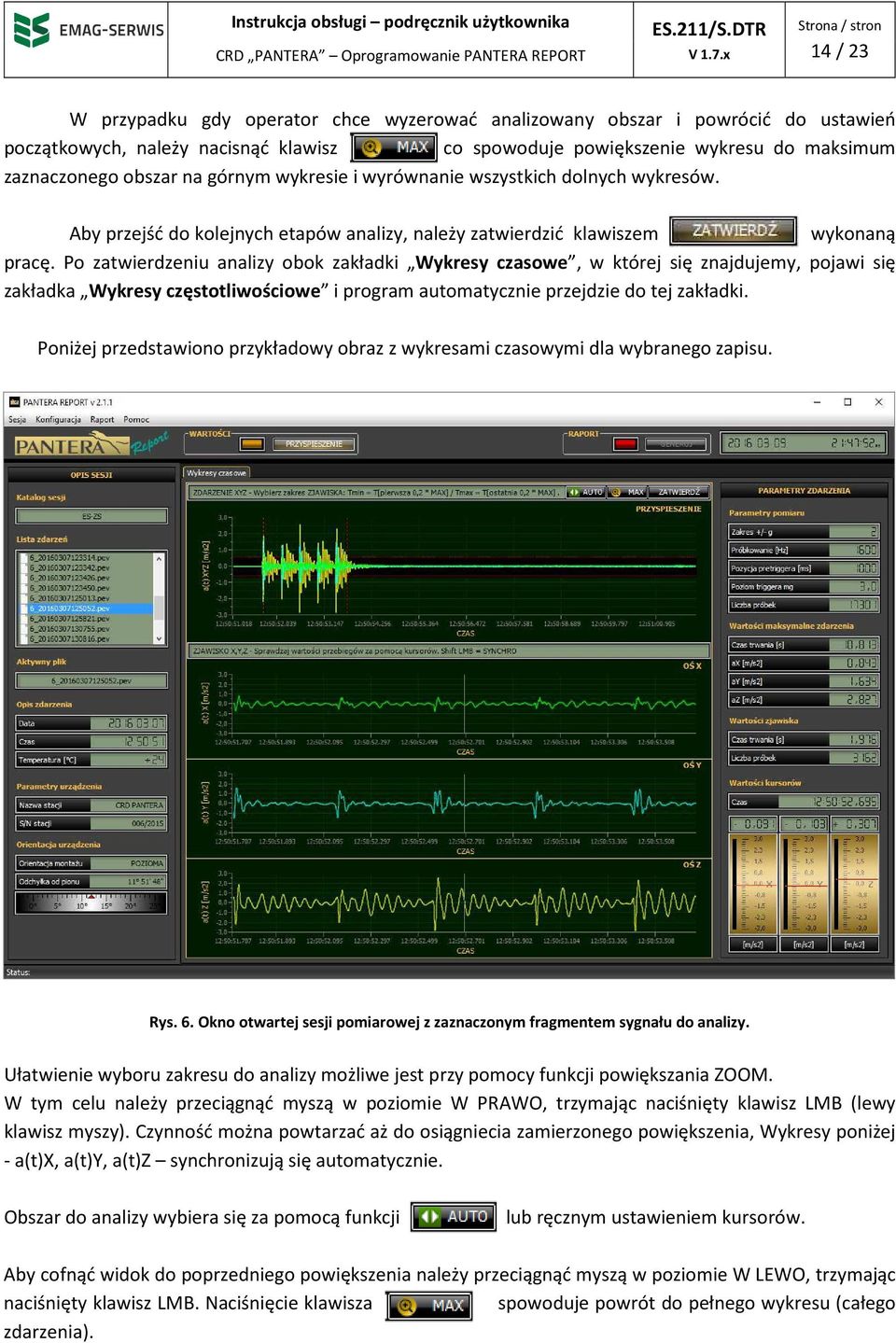Click the PRZYSPIESZENIE button in the WARTOŚCI group
This screenshot has height=1343, width=896.
[315, 444]
